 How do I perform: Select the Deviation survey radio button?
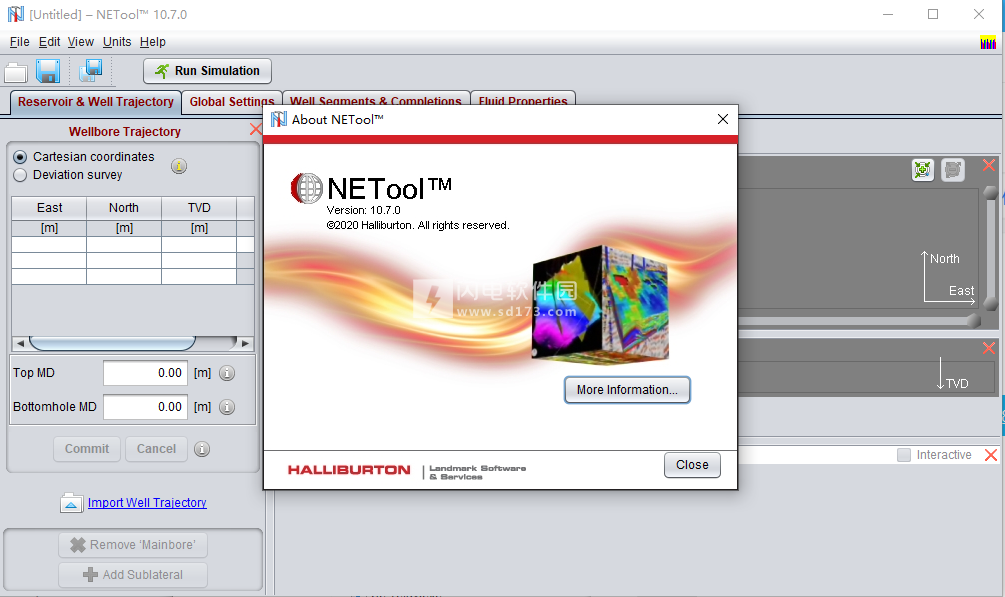pyautogui.click(x=20, y=175)
